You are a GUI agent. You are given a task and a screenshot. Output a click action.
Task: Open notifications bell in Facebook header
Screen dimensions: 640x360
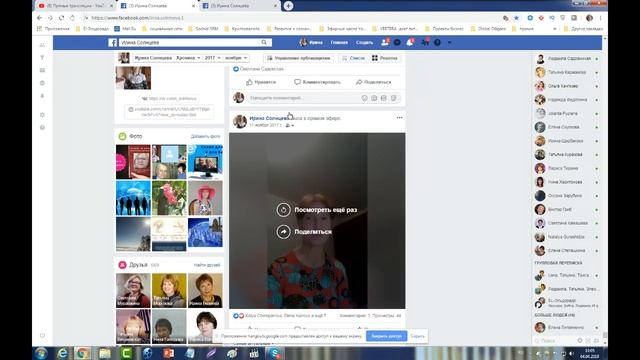[x=410, y=42]
